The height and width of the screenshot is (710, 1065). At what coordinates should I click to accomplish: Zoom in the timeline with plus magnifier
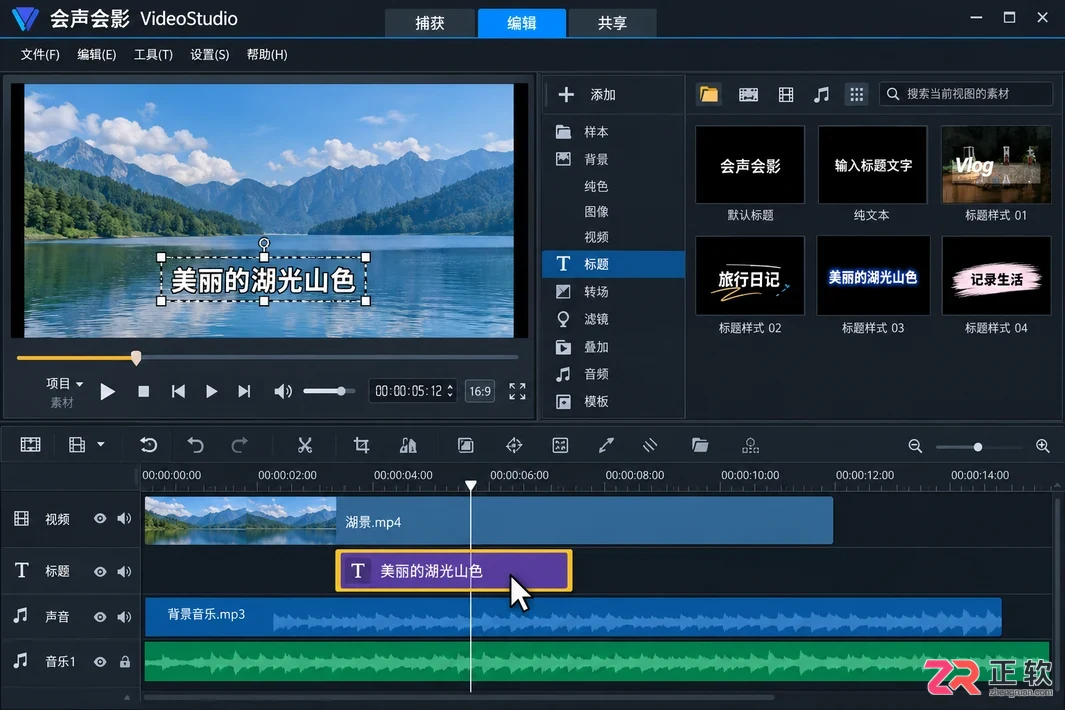[1043, 446]
